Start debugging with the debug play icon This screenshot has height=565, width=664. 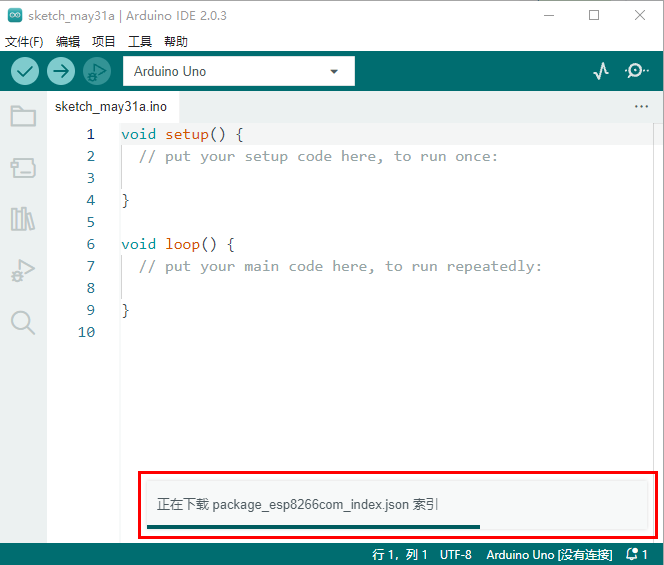coord(97,71)
